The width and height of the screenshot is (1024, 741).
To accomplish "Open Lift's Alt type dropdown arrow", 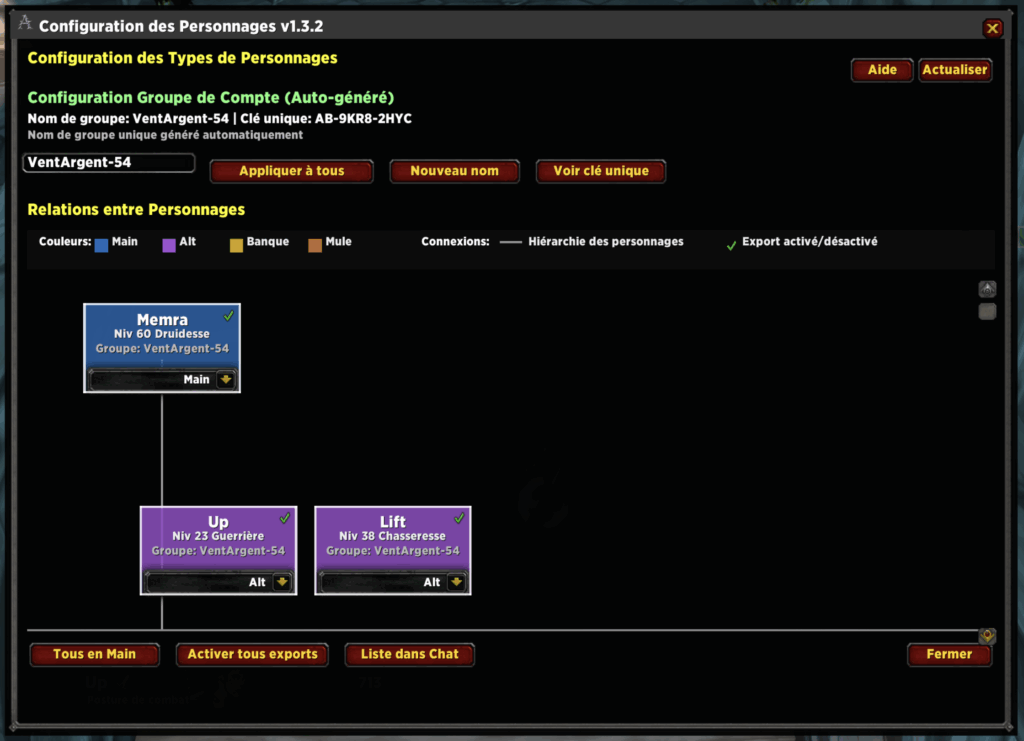I will (456, 581).
